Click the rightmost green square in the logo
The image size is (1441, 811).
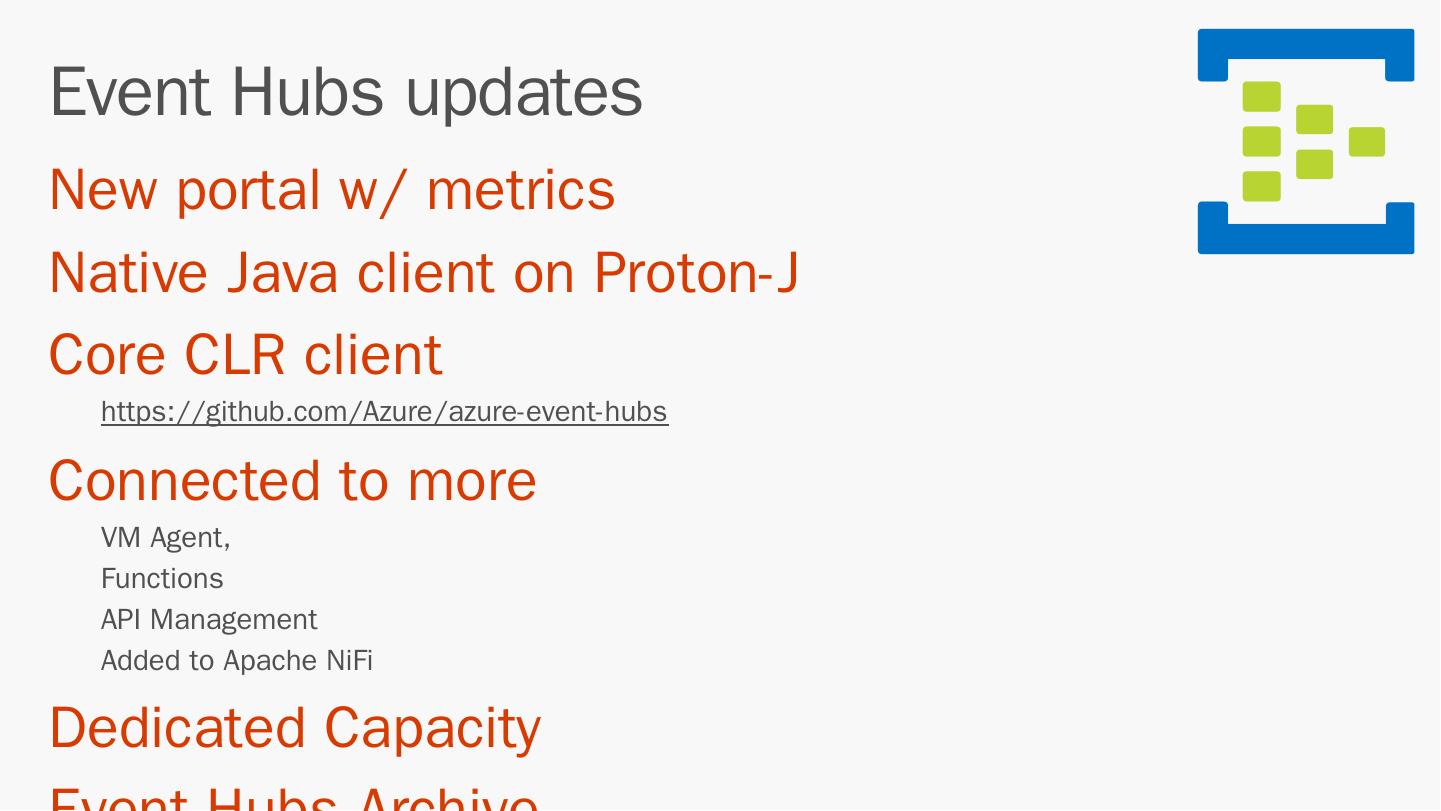(1366, 142)
